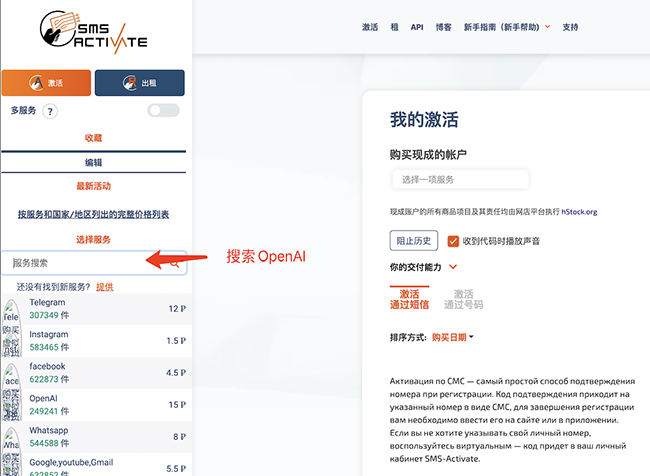Screen dimensions: 650x476
Task: Open the API top navigation item
Action: coord(417,27)
